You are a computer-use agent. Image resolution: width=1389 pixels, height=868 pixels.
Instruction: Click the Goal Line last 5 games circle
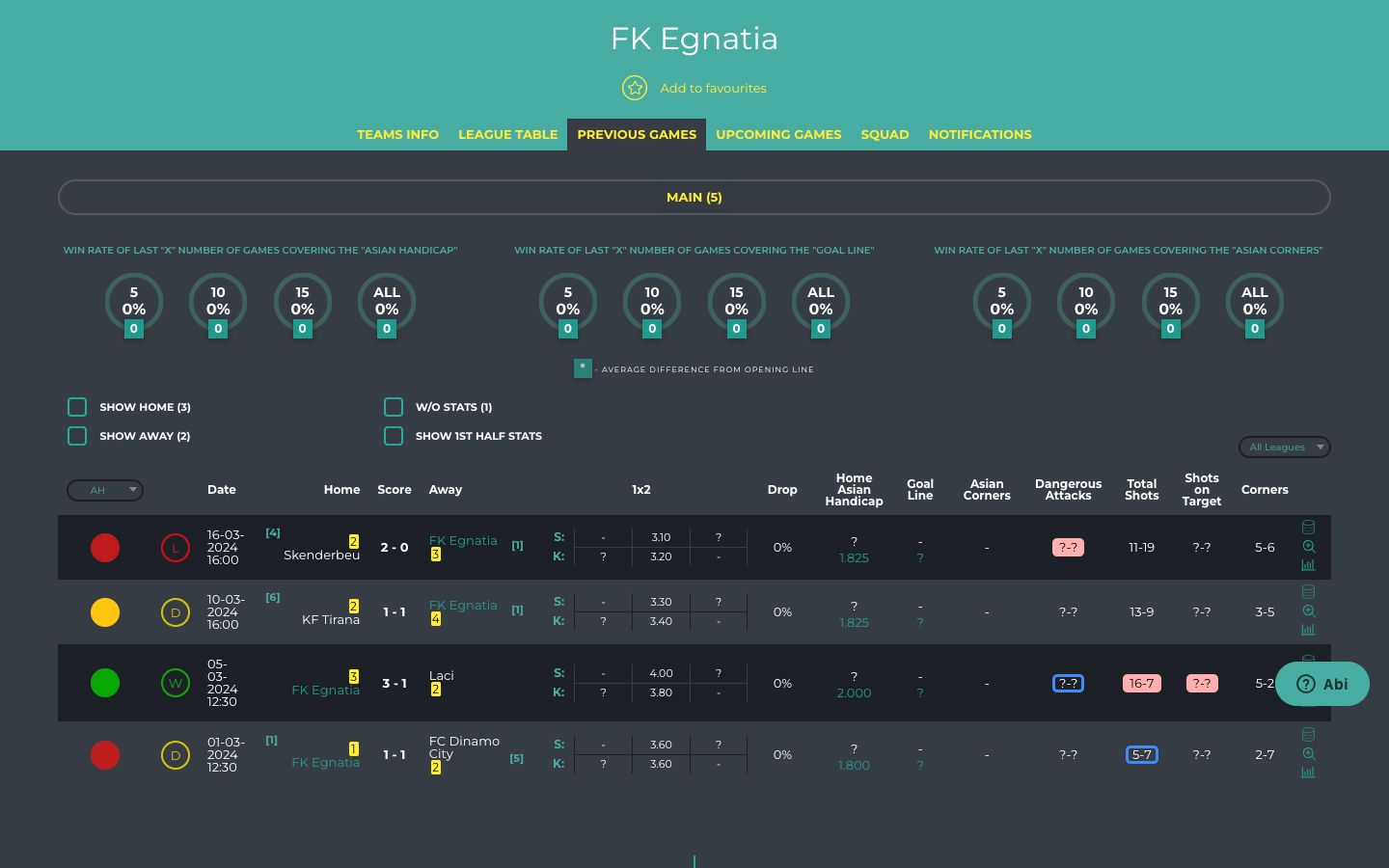[x=568, y=303]
